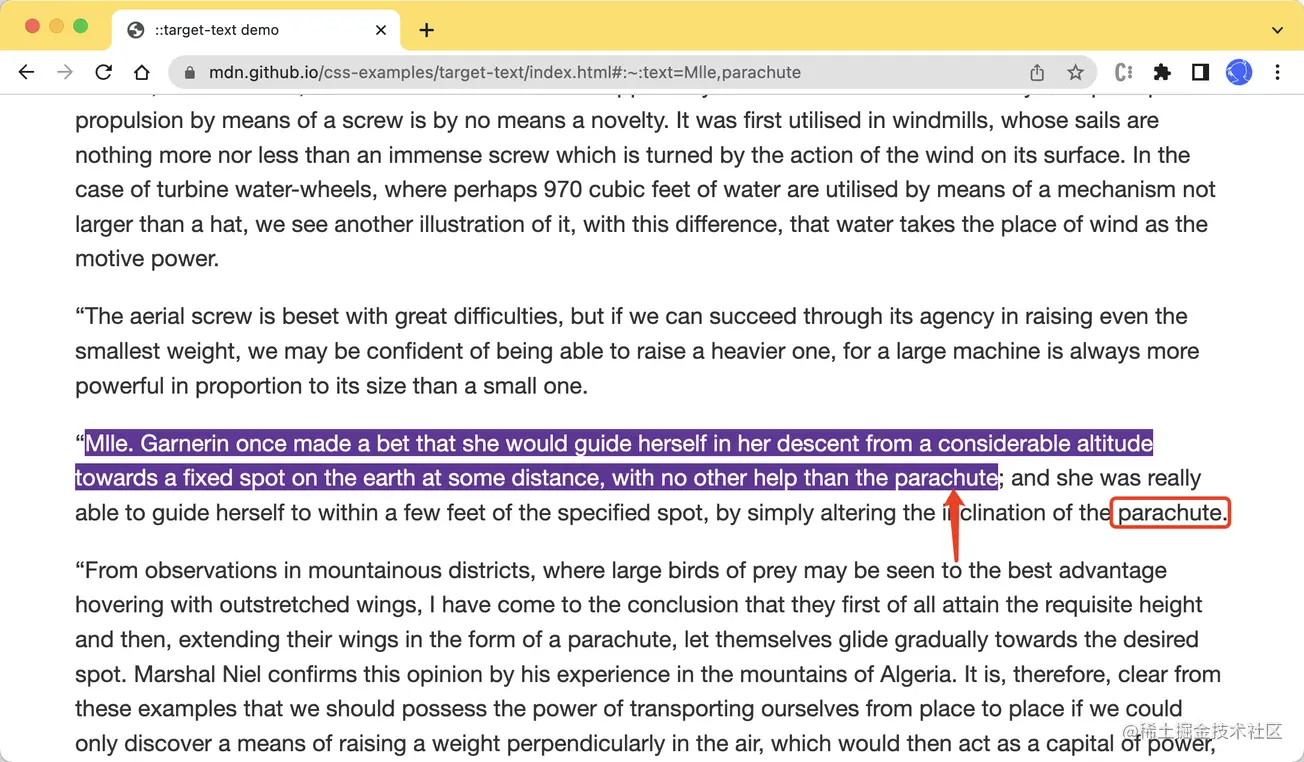Toggle the browser side panel
Image resolution: width=1304 pixels, height=762 pixels.
(x=1200, y=72)
